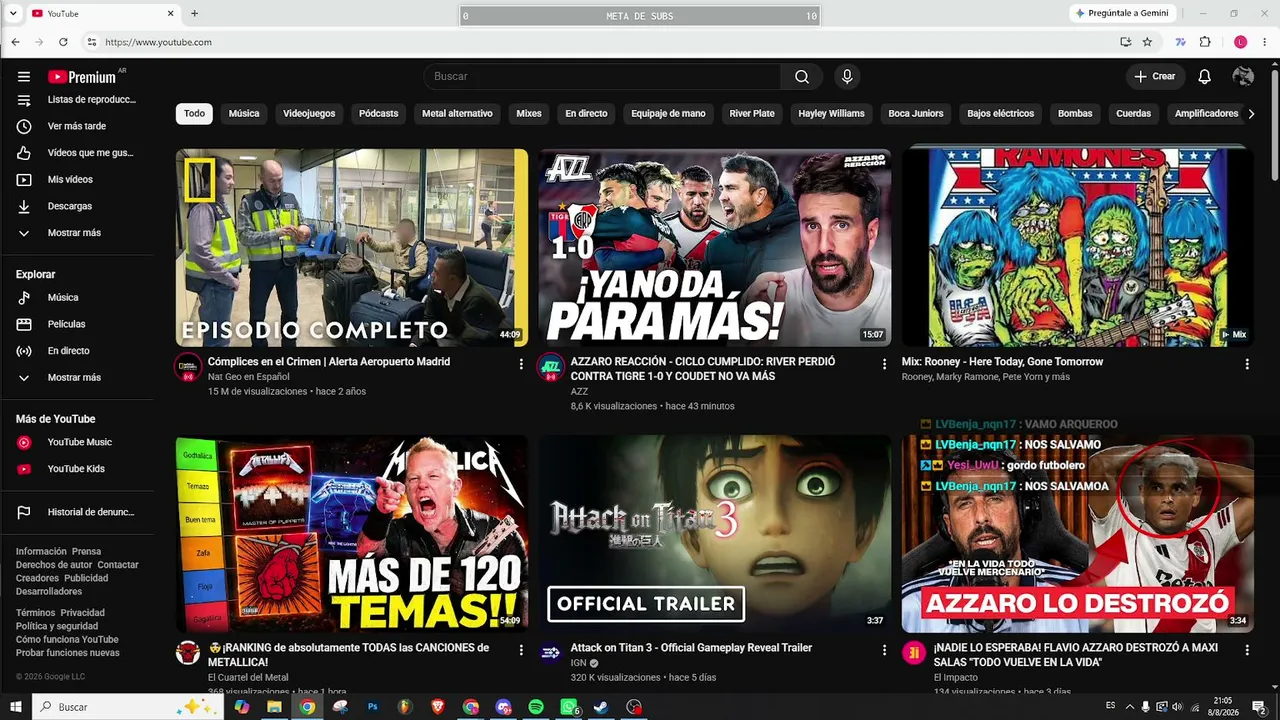1280x720 pixels.
Task: Reload the page in Chrome
Action: [x=63, y=42]
